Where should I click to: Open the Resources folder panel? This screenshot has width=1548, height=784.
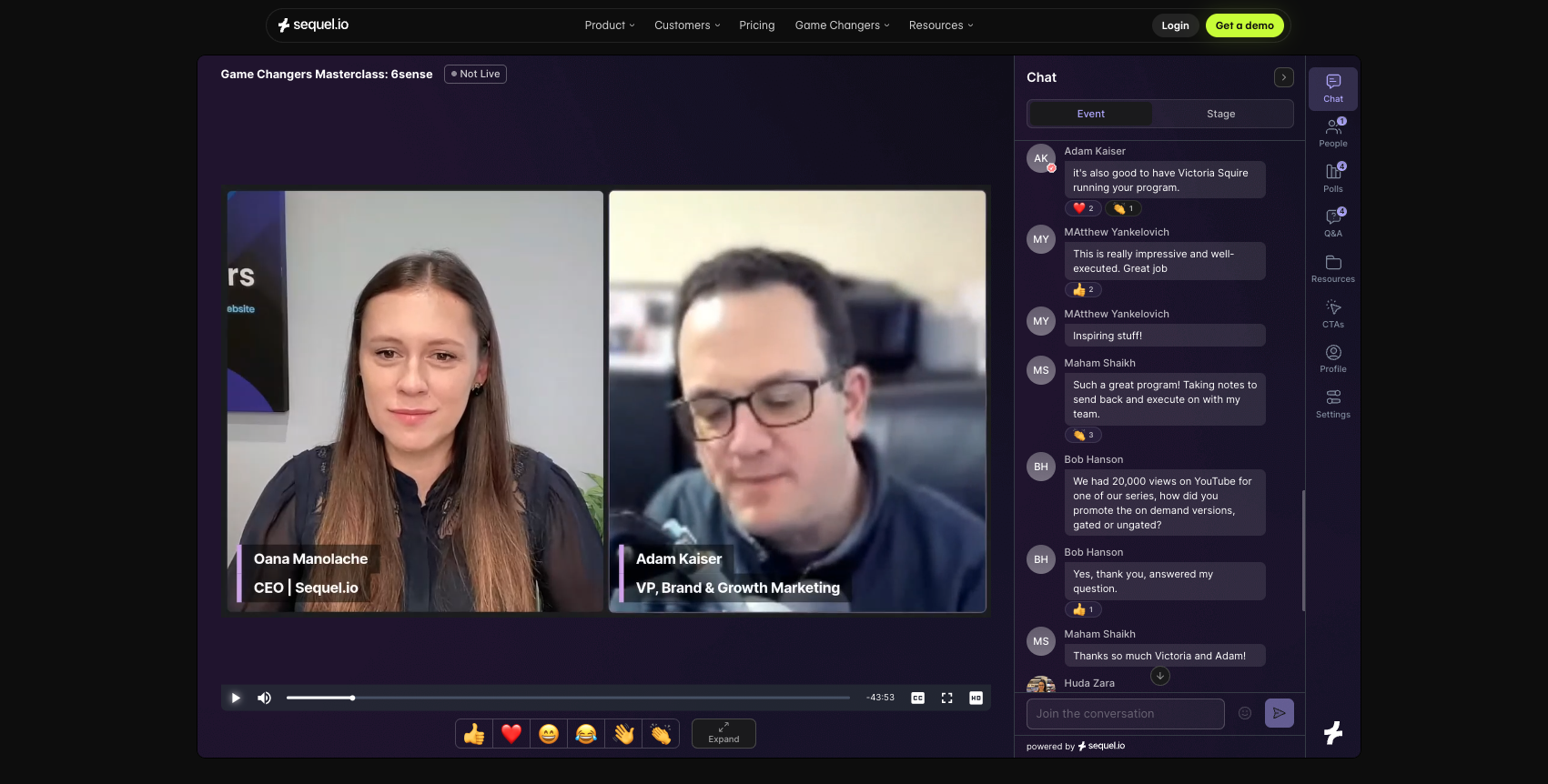click(1332, 268)
